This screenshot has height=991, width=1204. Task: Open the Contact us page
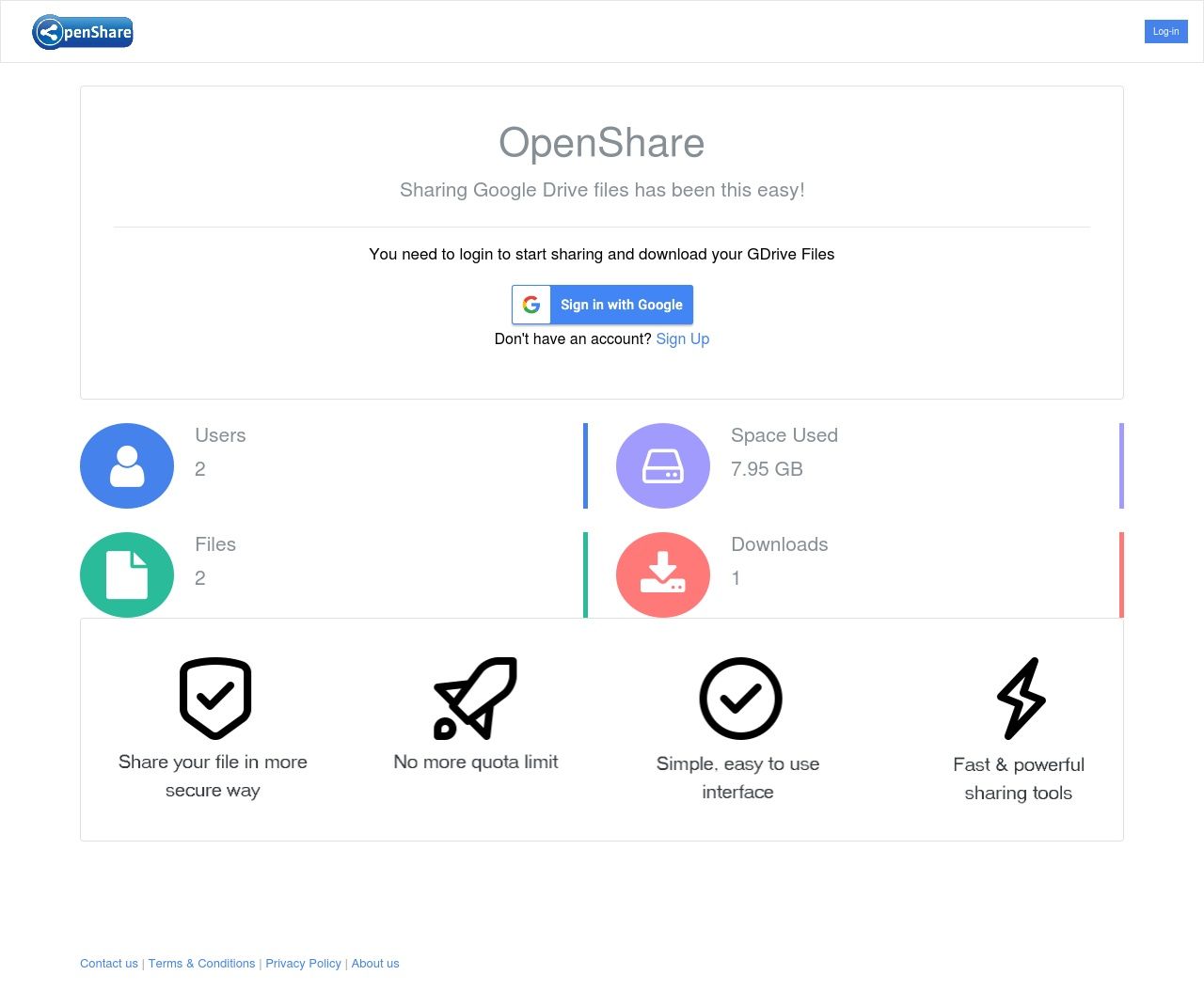tap(108, 963)
